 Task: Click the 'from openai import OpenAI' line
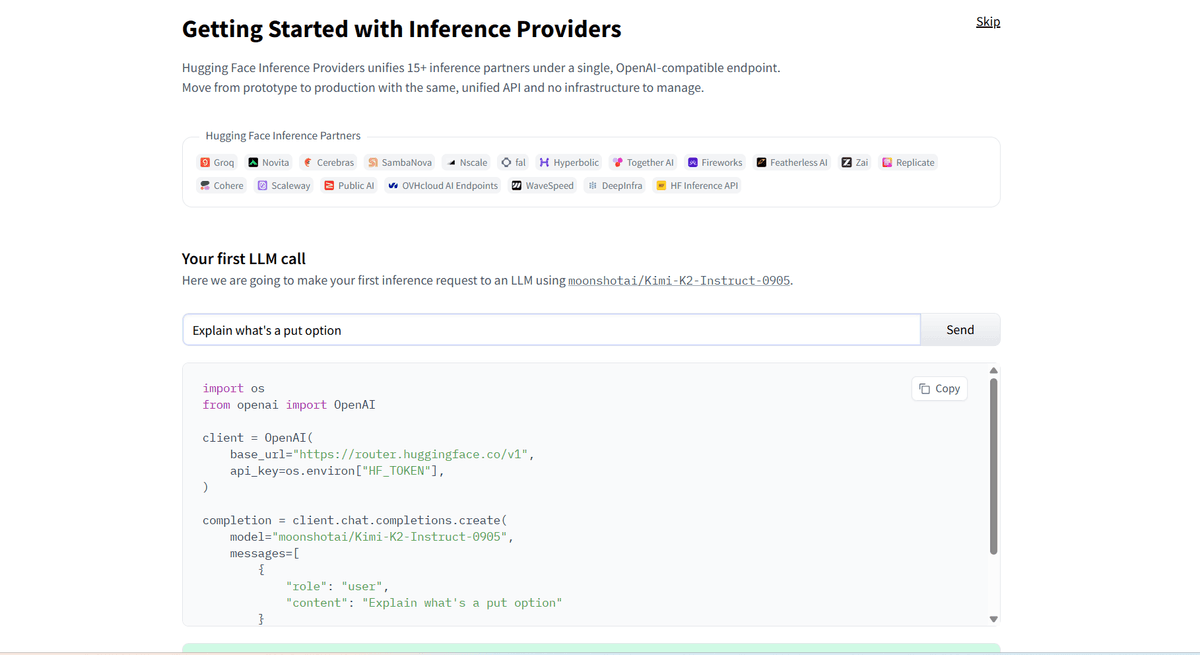click(x=289, y=405)
